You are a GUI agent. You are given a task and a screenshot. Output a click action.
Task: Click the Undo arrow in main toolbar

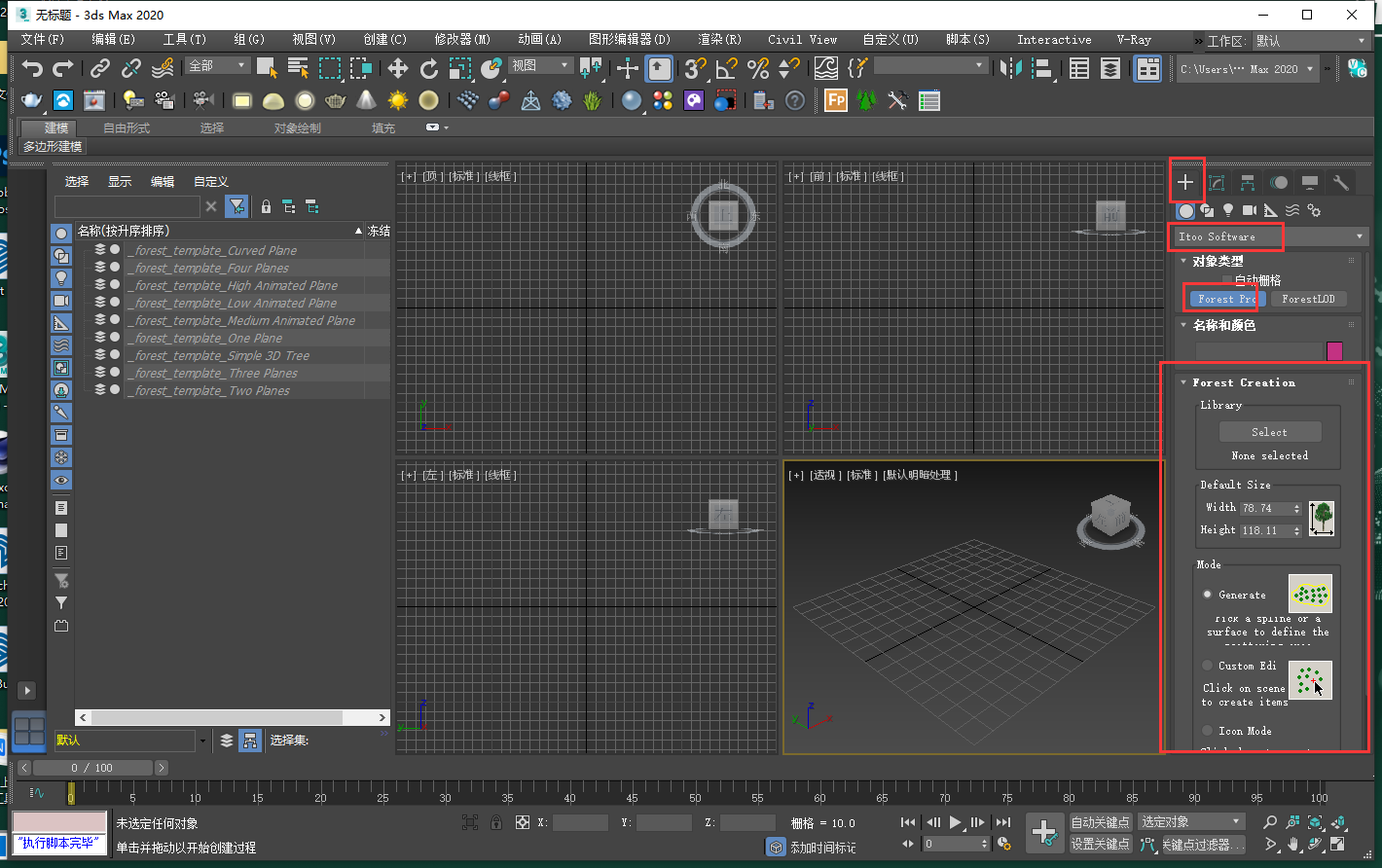pyautogui.click(x=33, y=68)
